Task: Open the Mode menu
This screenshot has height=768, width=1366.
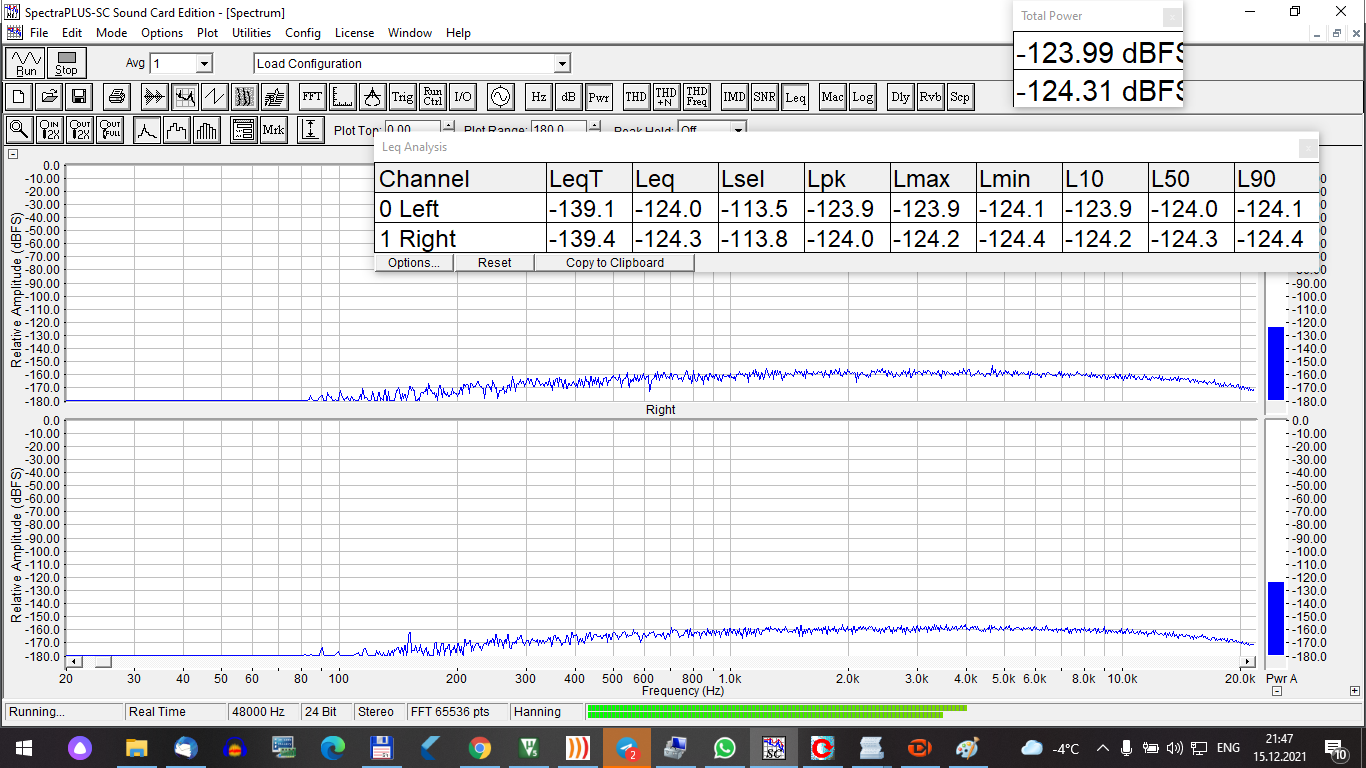Action: click(x=111, y=33)
